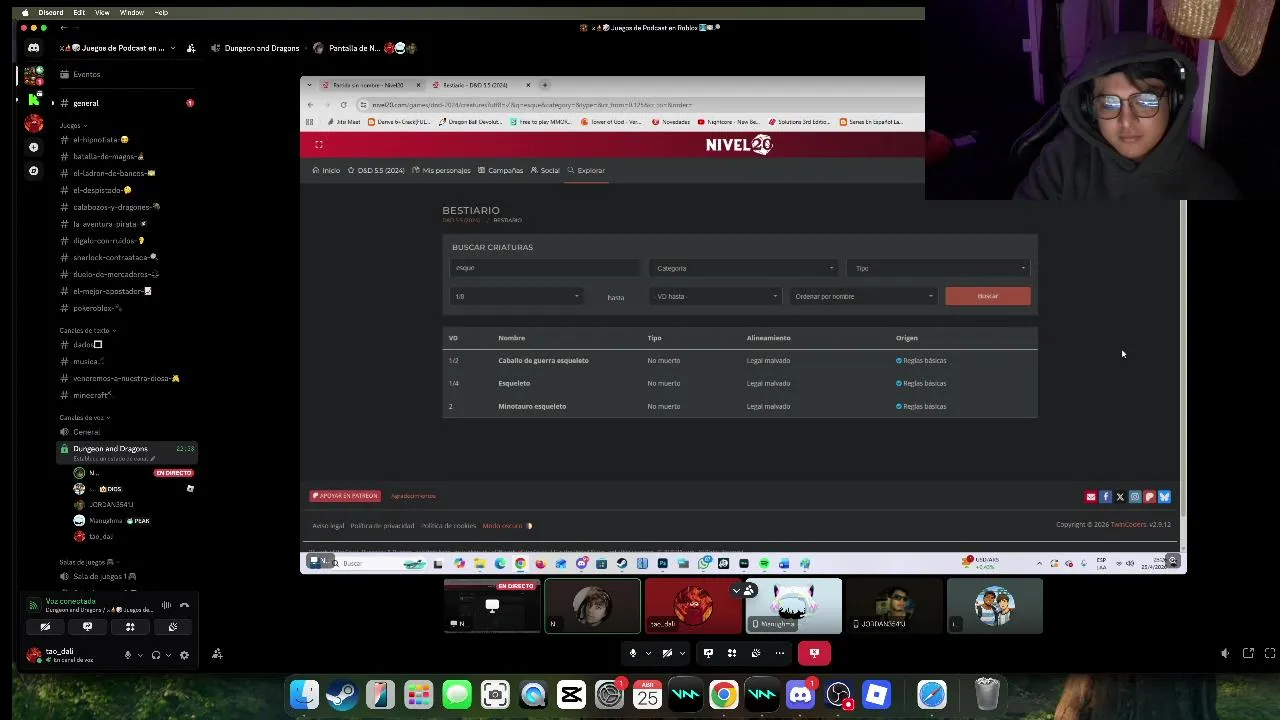Open CapCut from the dock
This screenshot has height=720, width=1280.
571,694
